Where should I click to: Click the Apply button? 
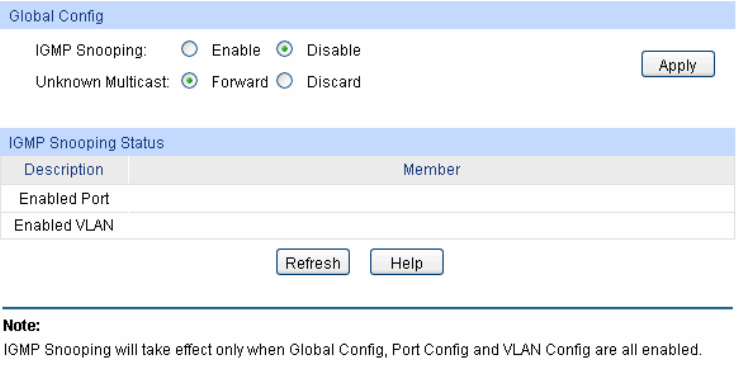pyautogui.click(x=678, y=64)
